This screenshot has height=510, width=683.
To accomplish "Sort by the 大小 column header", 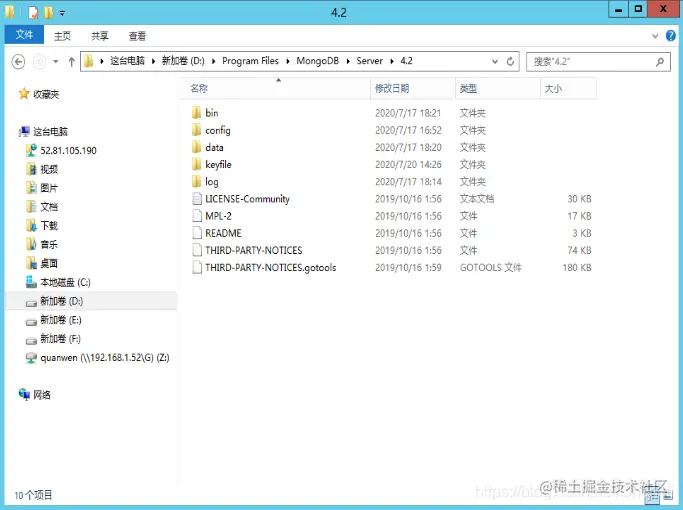I will coord(569,88).
